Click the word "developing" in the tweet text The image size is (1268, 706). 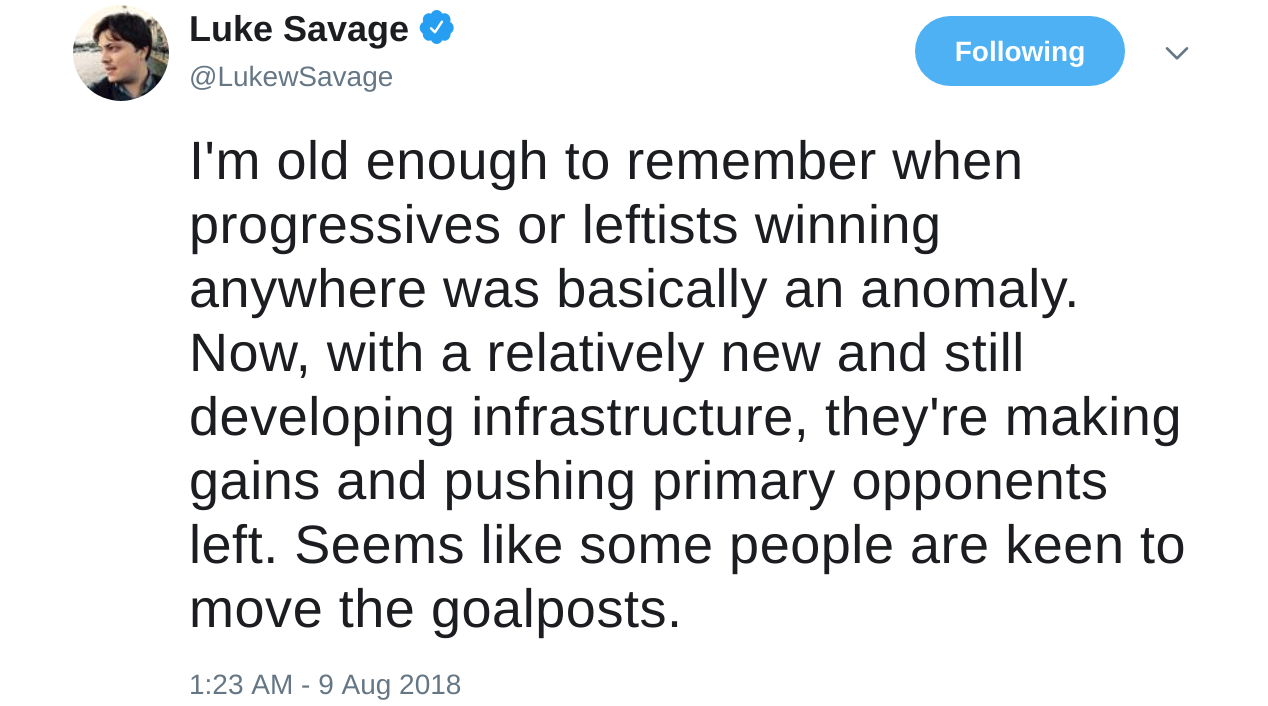pyautogui.click(x=321, y=418)
